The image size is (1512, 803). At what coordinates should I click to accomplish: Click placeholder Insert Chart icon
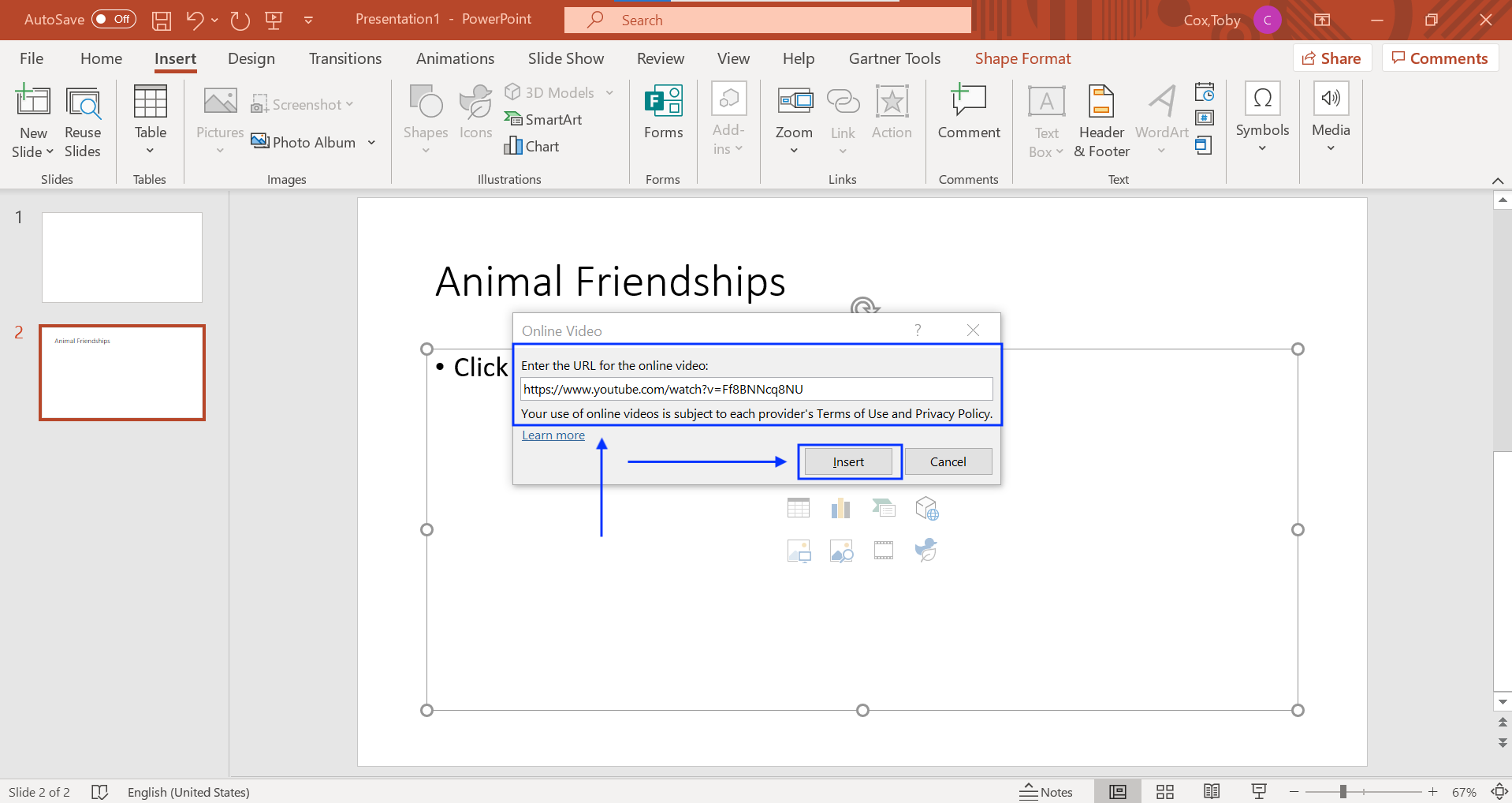(841, 508)
